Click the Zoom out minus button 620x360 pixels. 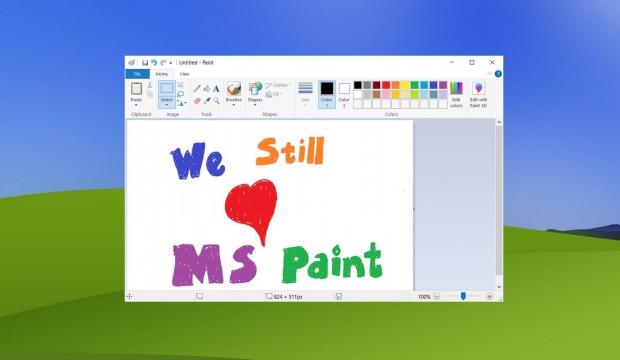pyautogui.click(x=437, y=296)
